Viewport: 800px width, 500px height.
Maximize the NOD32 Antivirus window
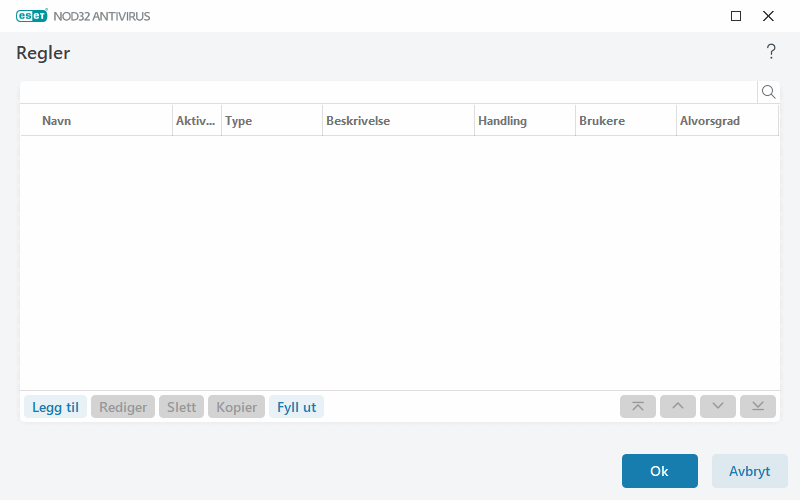[736, 16]
